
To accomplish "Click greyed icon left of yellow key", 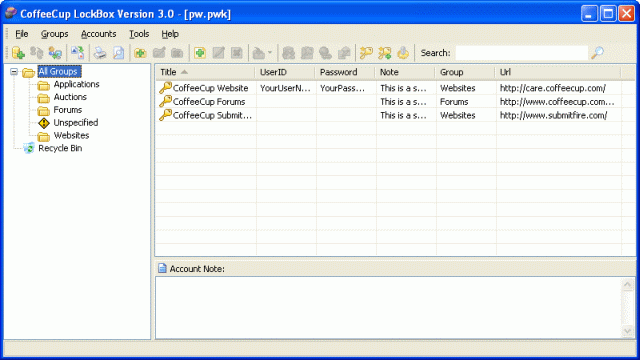I will (344, 53).
